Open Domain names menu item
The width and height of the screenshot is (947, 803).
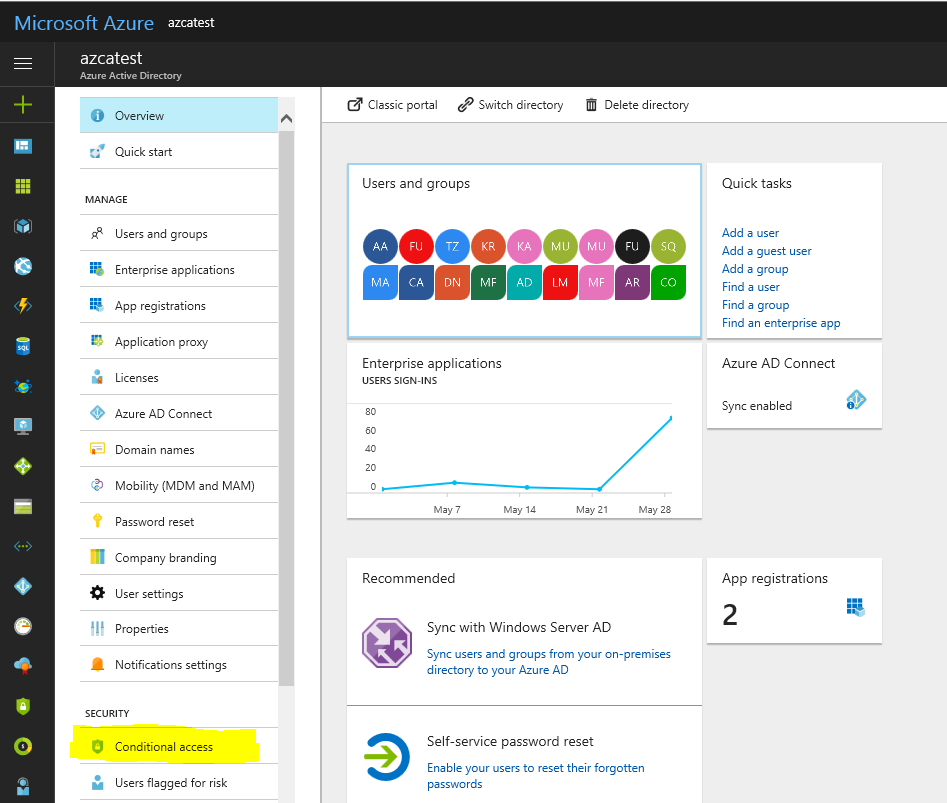click(179, 450)
